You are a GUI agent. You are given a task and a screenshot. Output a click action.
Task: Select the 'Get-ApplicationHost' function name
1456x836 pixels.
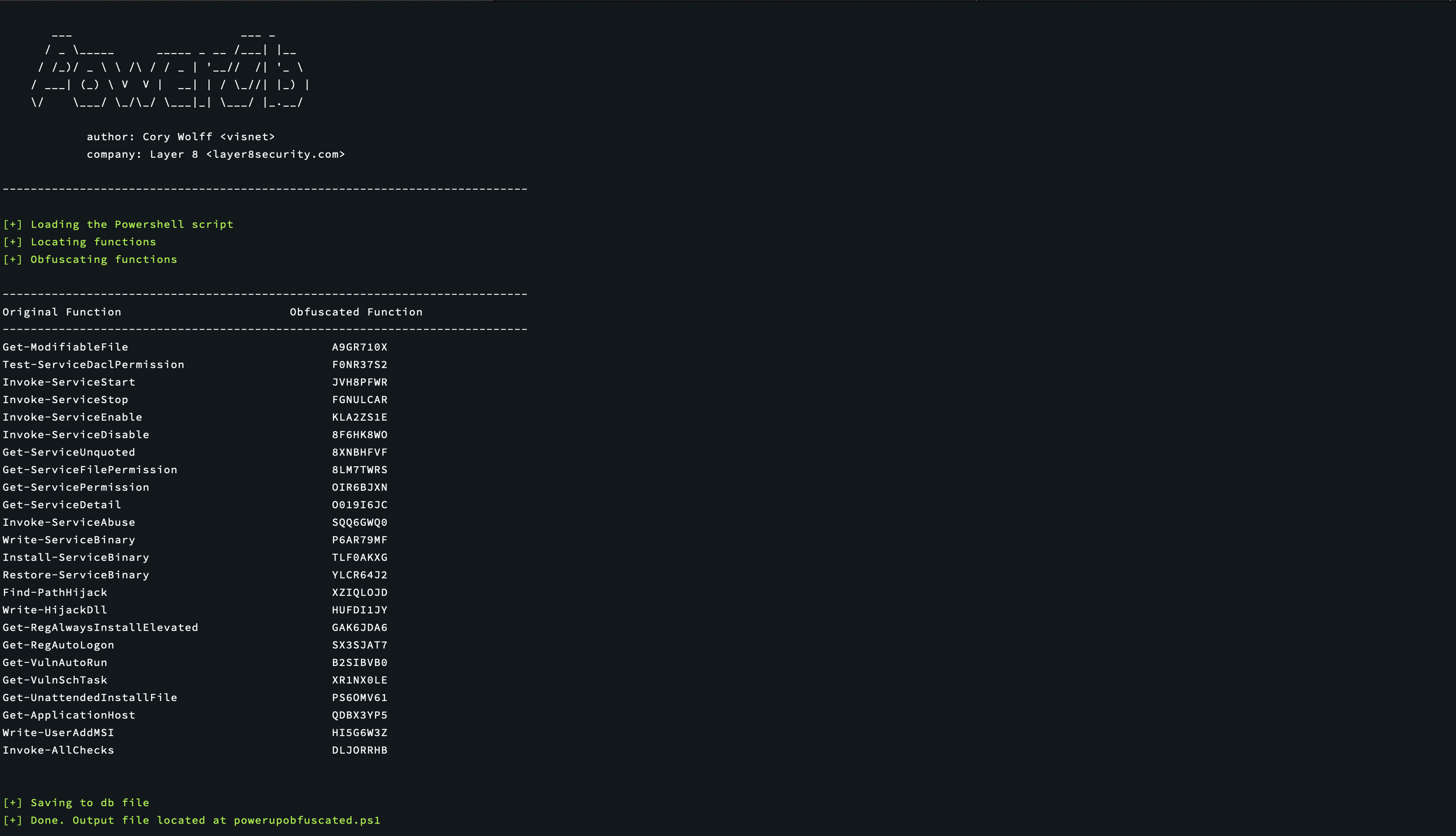tap(69, 715)
